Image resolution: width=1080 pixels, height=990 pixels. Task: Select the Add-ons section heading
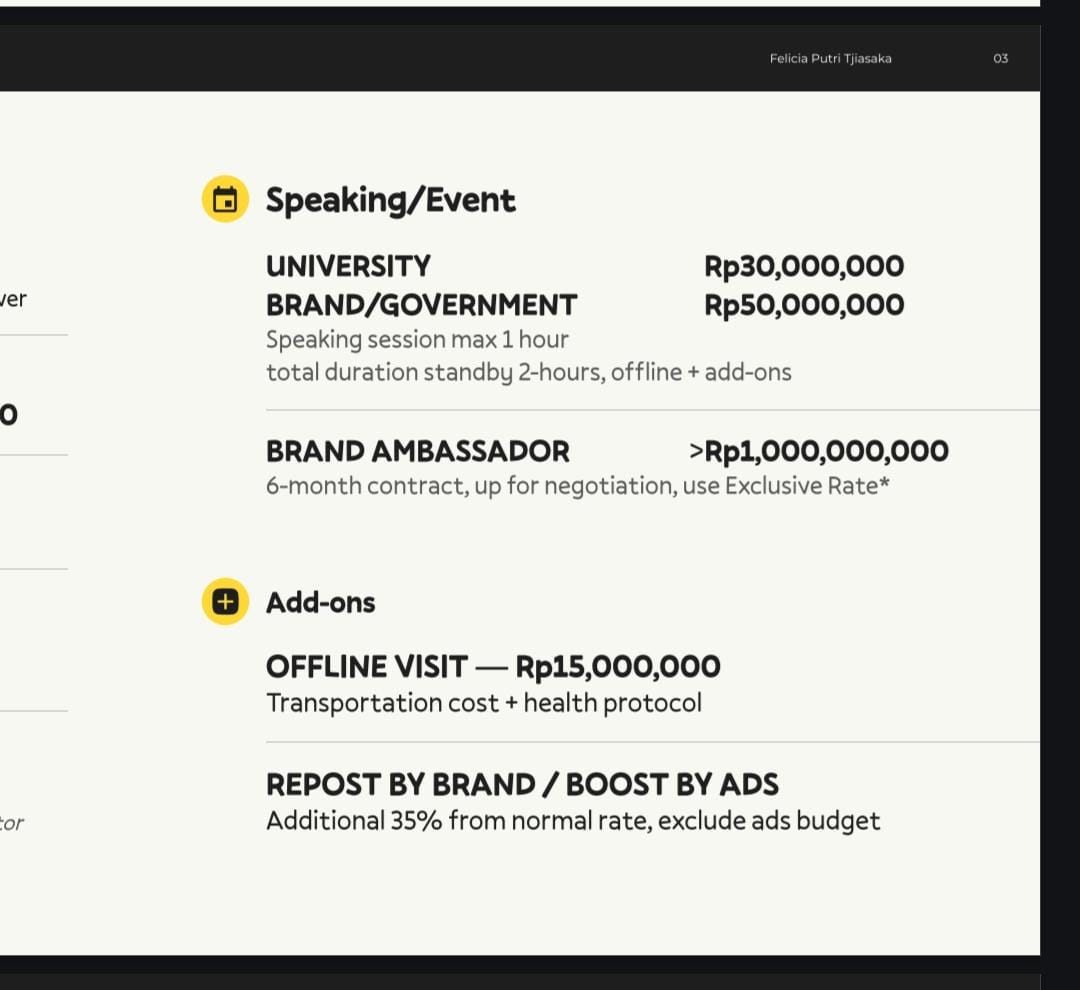(320, 602)
